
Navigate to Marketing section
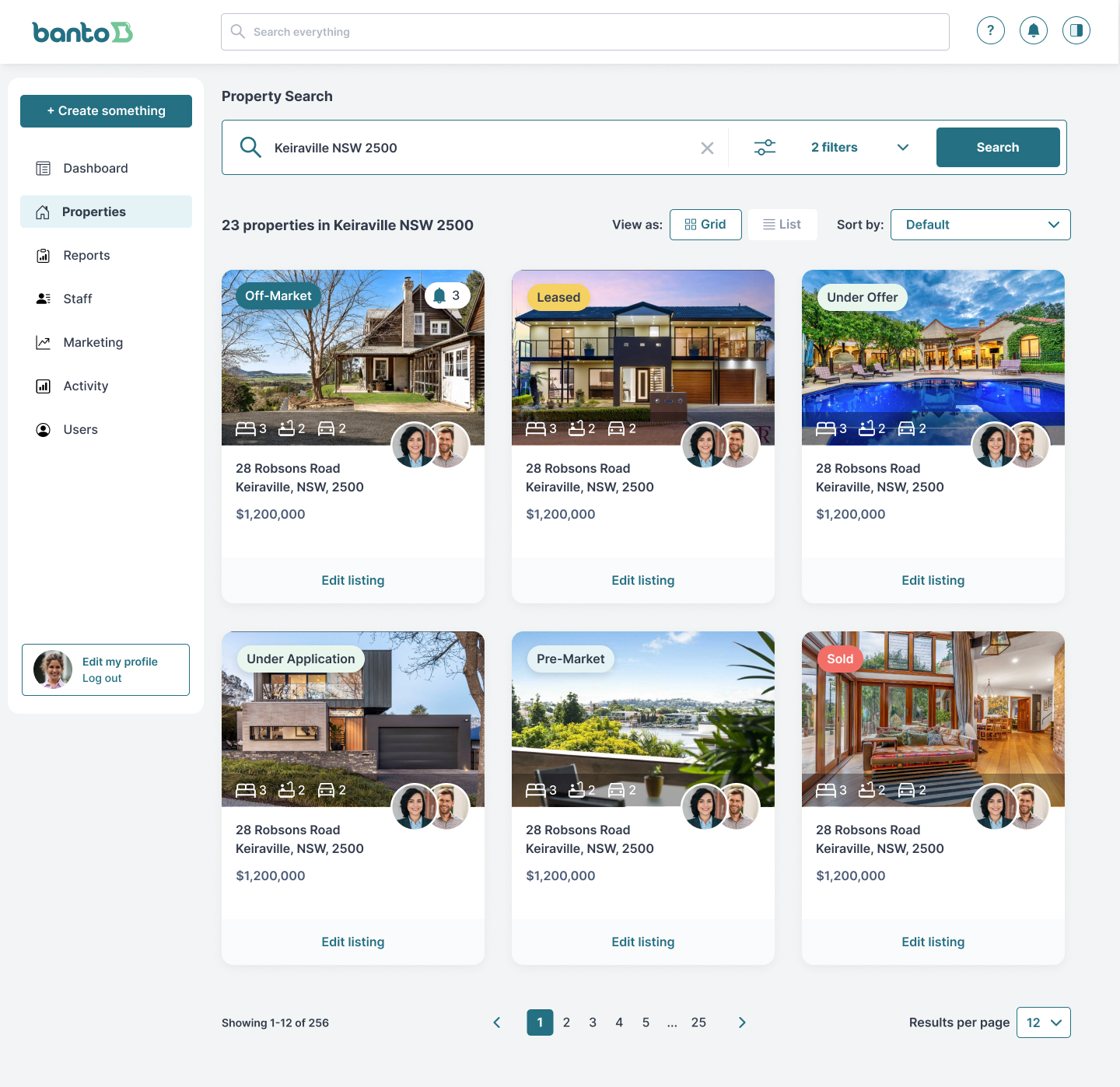(x=93, y=343)
